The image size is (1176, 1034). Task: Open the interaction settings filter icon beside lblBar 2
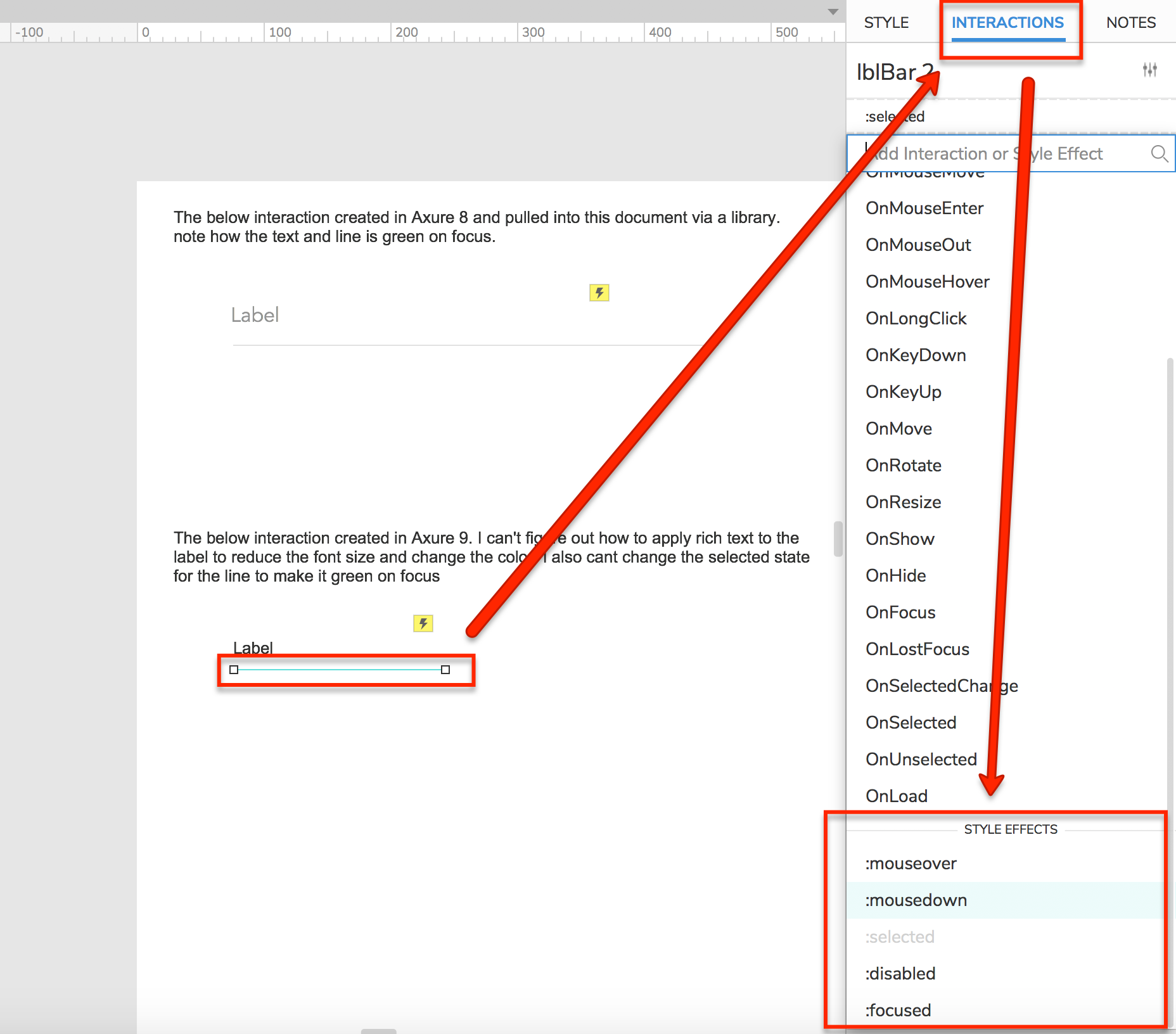1151,70
